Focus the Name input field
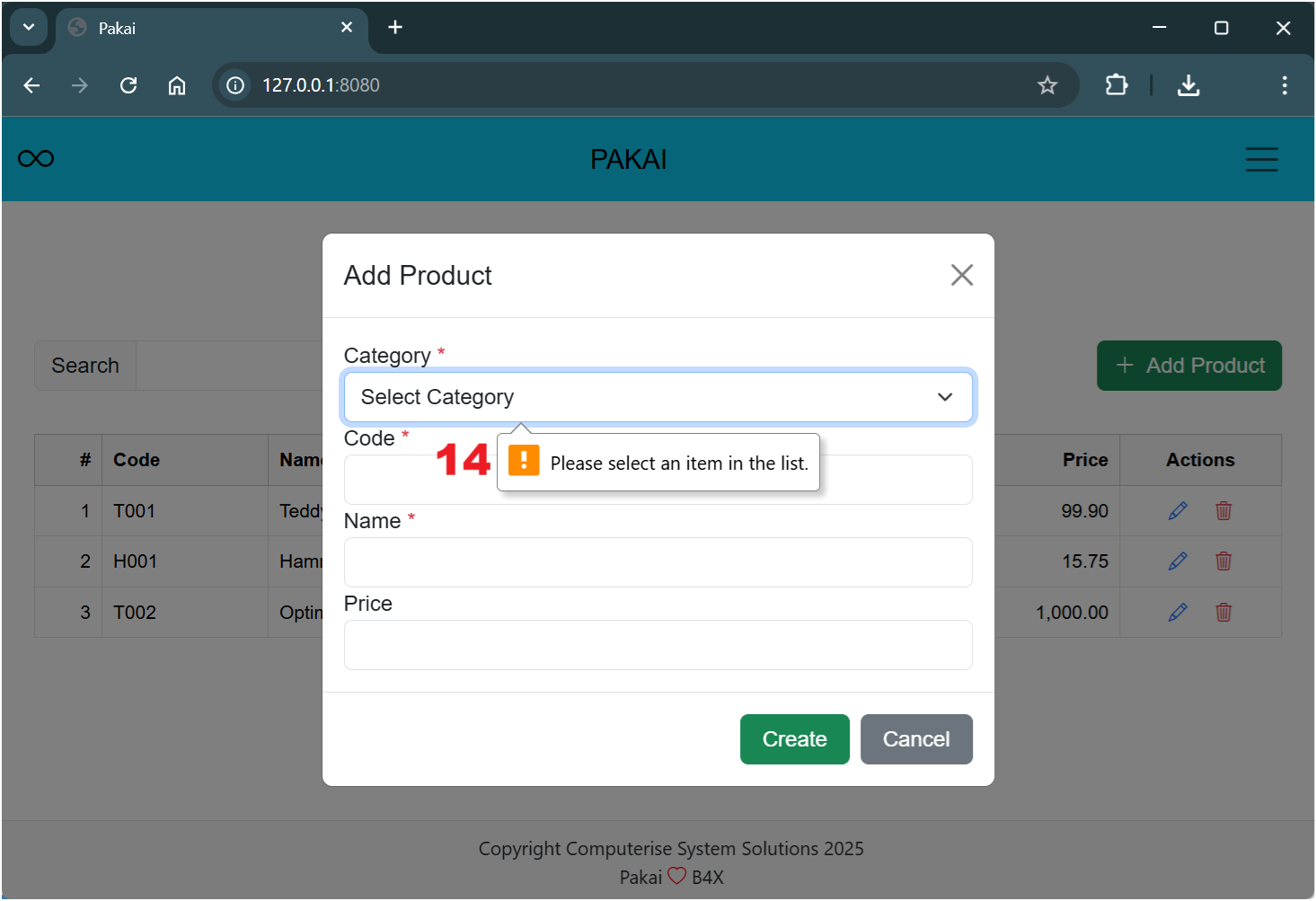The height and width of the screenshot is (901, 1316). pyautogui.click(x=658, y=562)
